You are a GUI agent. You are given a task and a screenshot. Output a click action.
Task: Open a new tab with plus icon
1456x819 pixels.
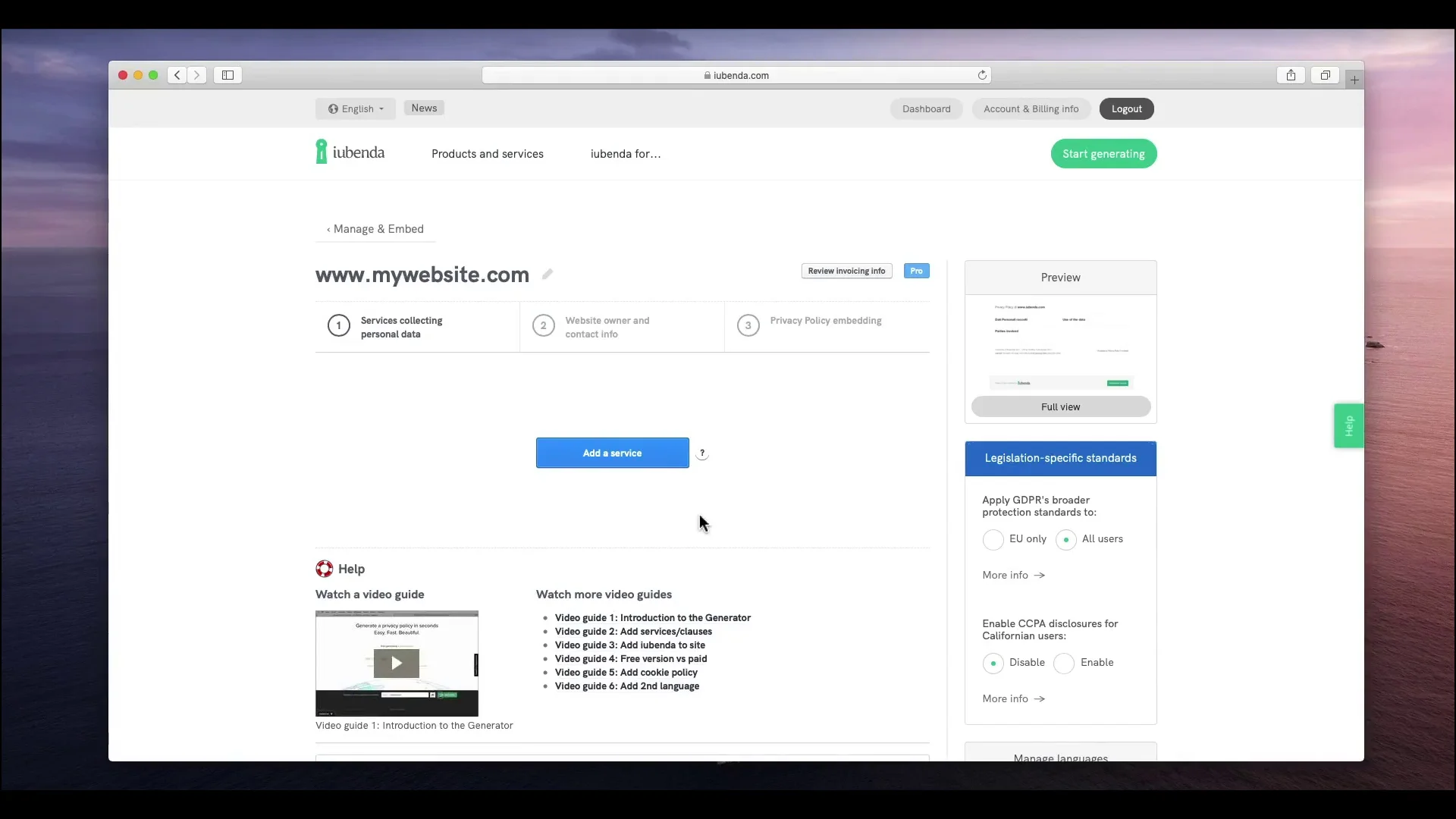(1354, 80)
